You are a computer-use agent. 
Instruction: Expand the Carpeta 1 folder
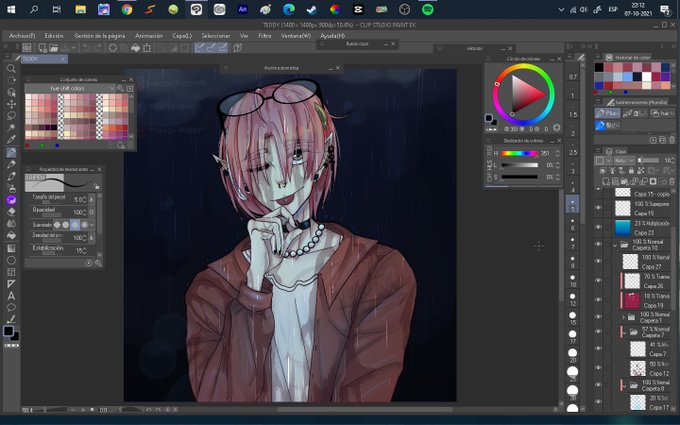pos(623,317)
